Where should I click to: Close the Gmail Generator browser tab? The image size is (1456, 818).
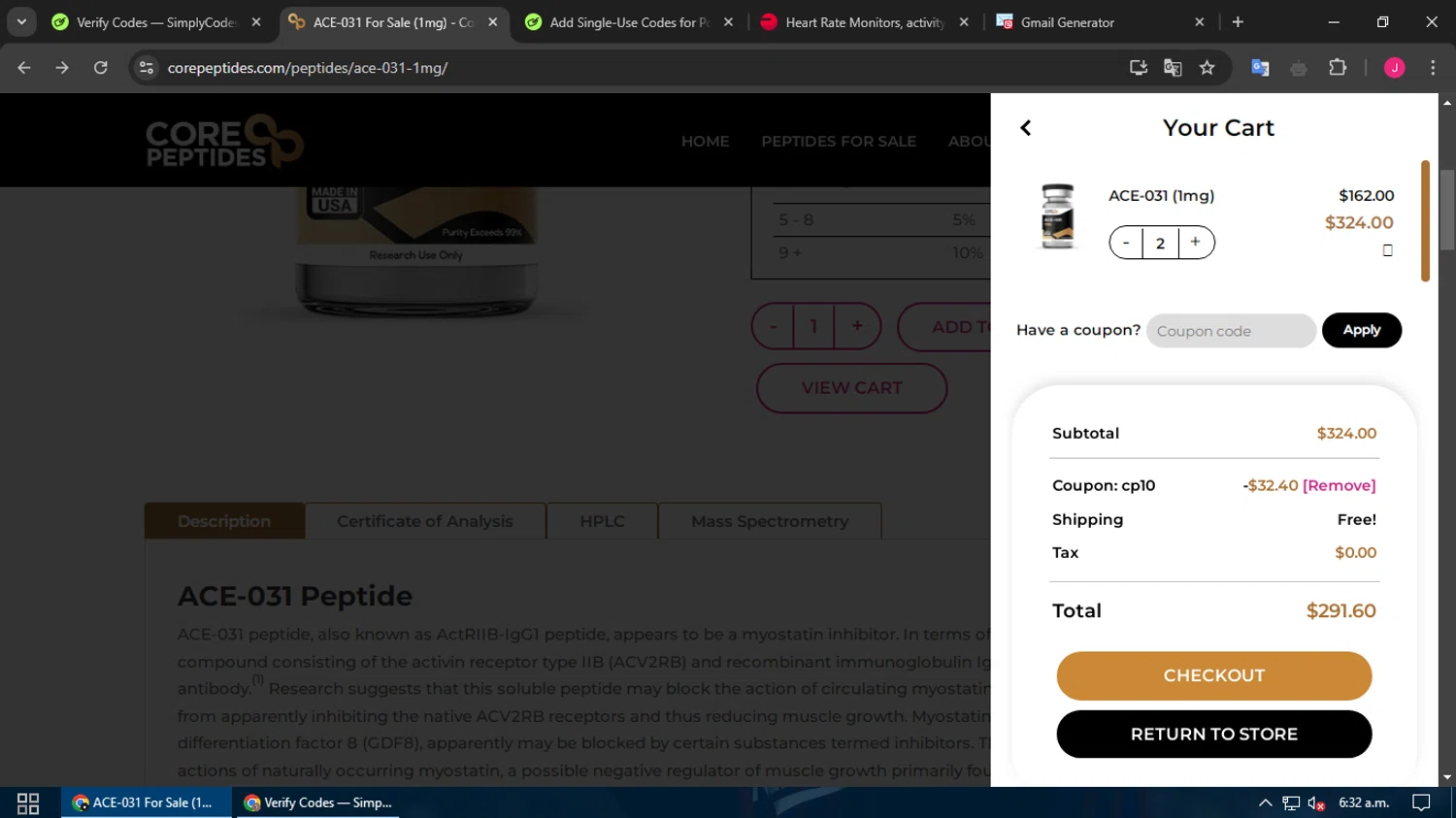click(1200, 22)
